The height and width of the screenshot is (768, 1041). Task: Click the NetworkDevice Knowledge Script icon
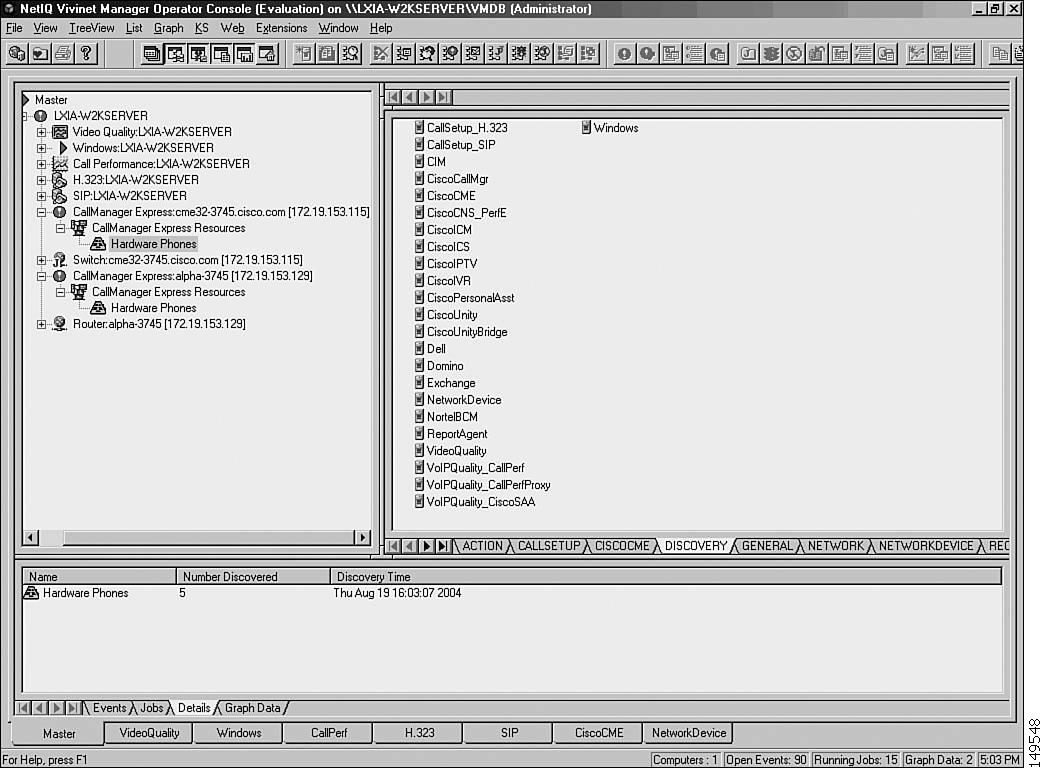(419, 400)
